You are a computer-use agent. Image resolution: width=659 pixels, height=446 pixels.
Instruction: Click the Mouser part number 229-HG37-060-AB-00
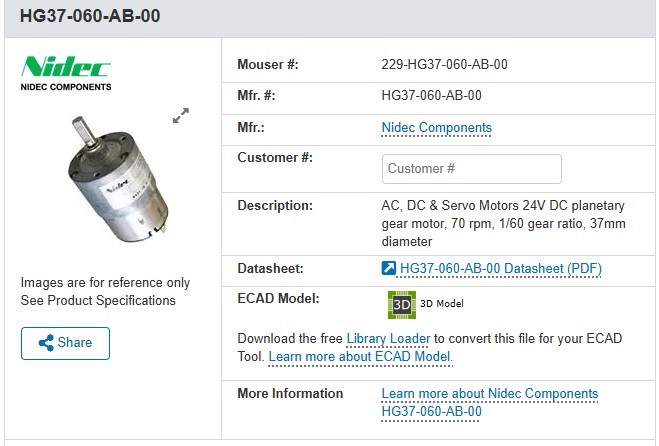coord(444,65)
